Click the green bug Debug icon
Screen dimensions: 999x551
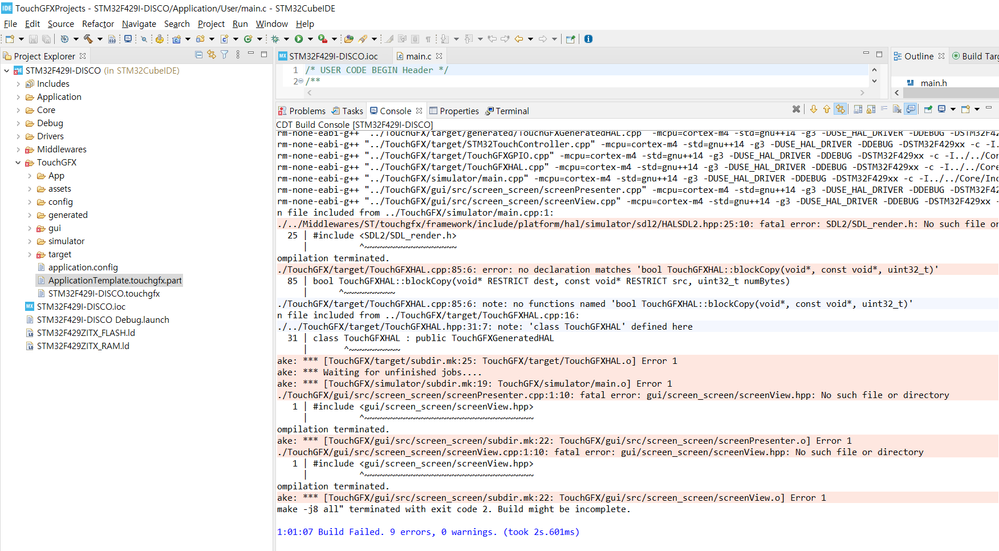(x=275, y=39)
